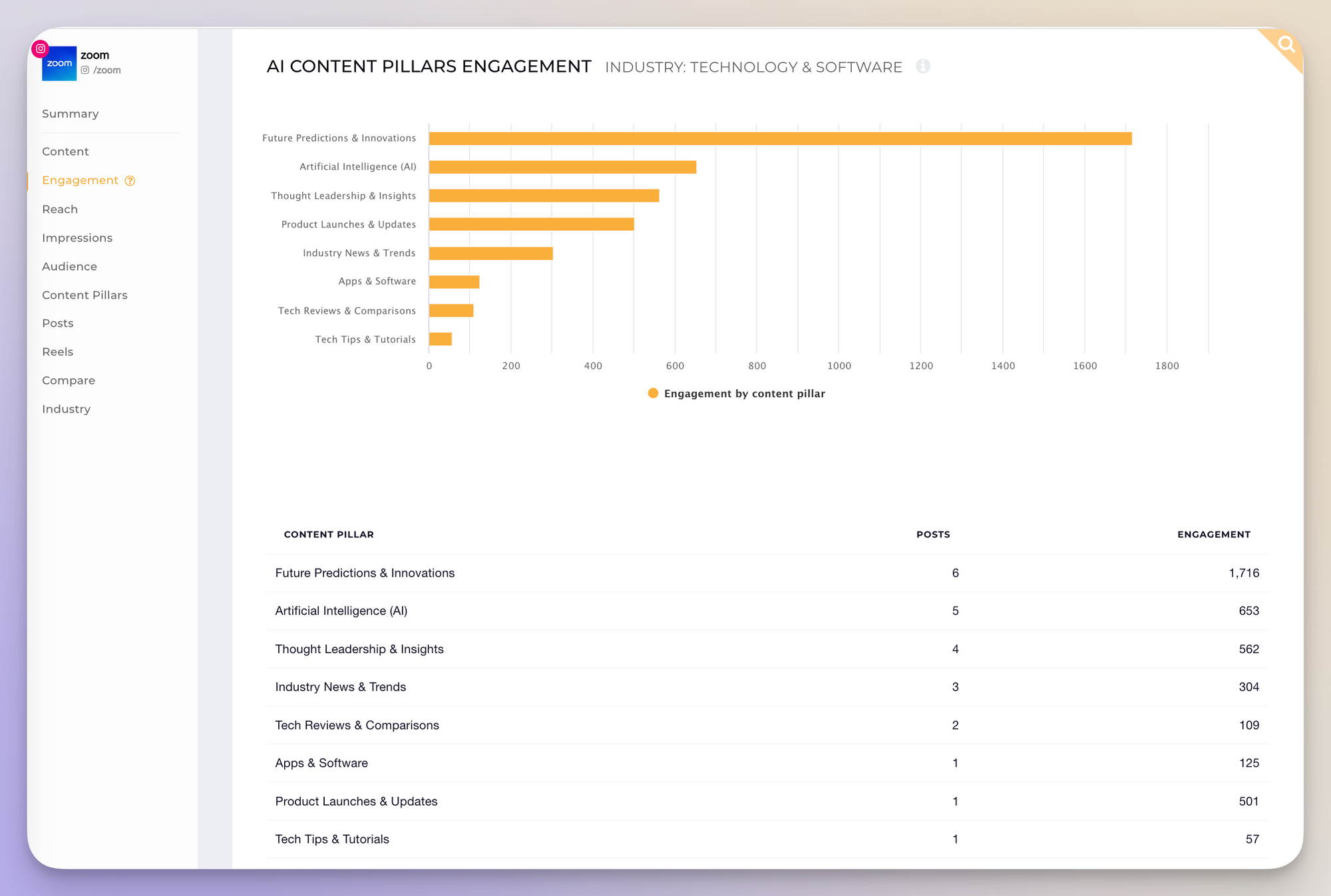
Task: Click the orange search magnifier icon
Action: tap(1286, 45)
